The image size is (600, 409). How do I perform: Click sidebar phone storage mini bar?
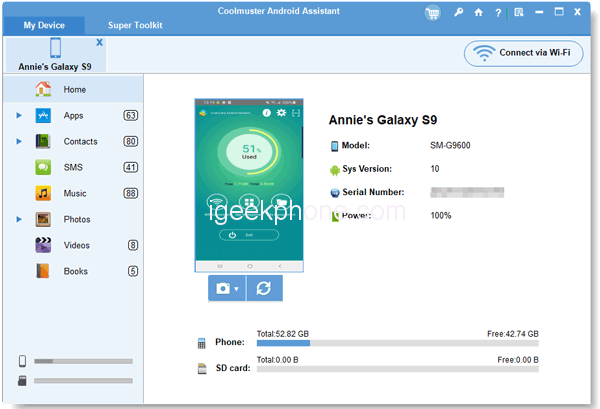click(x=83, y=361)
